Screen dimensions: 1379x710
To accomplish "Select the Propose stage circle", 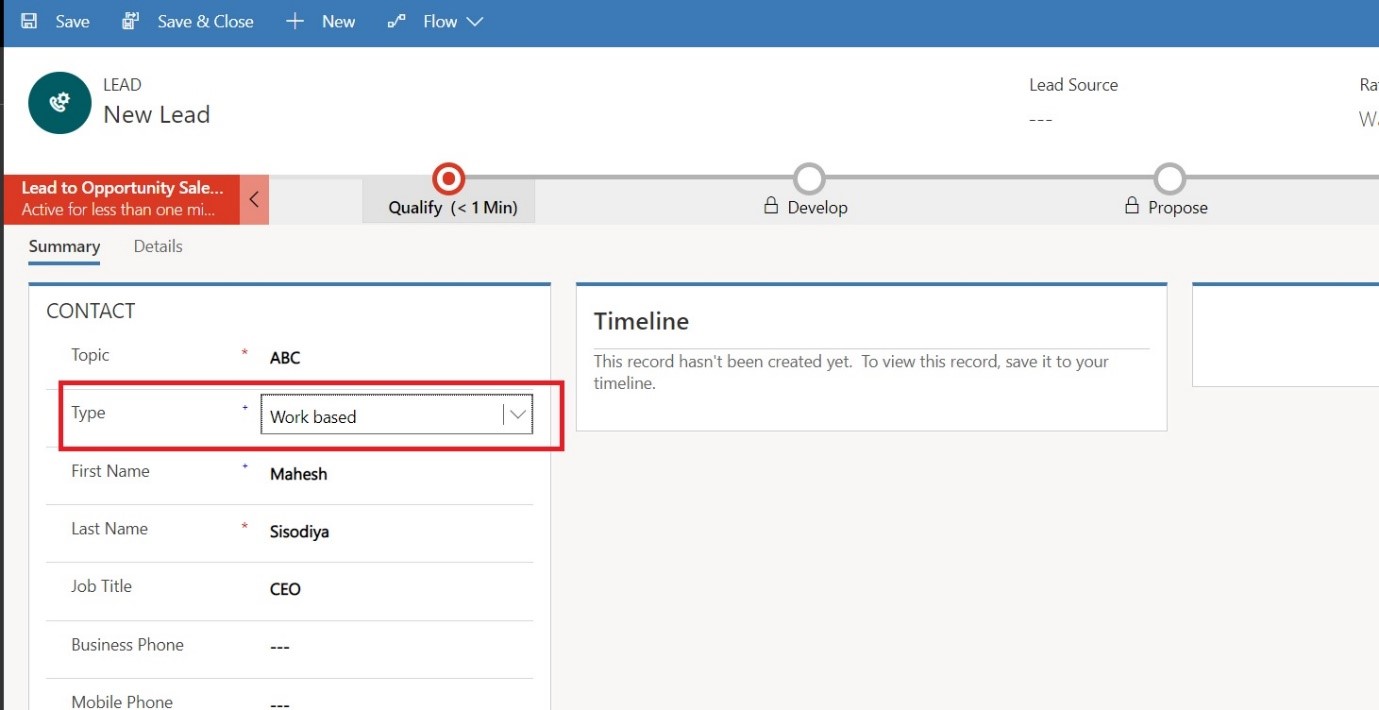I will [1169, 179].
